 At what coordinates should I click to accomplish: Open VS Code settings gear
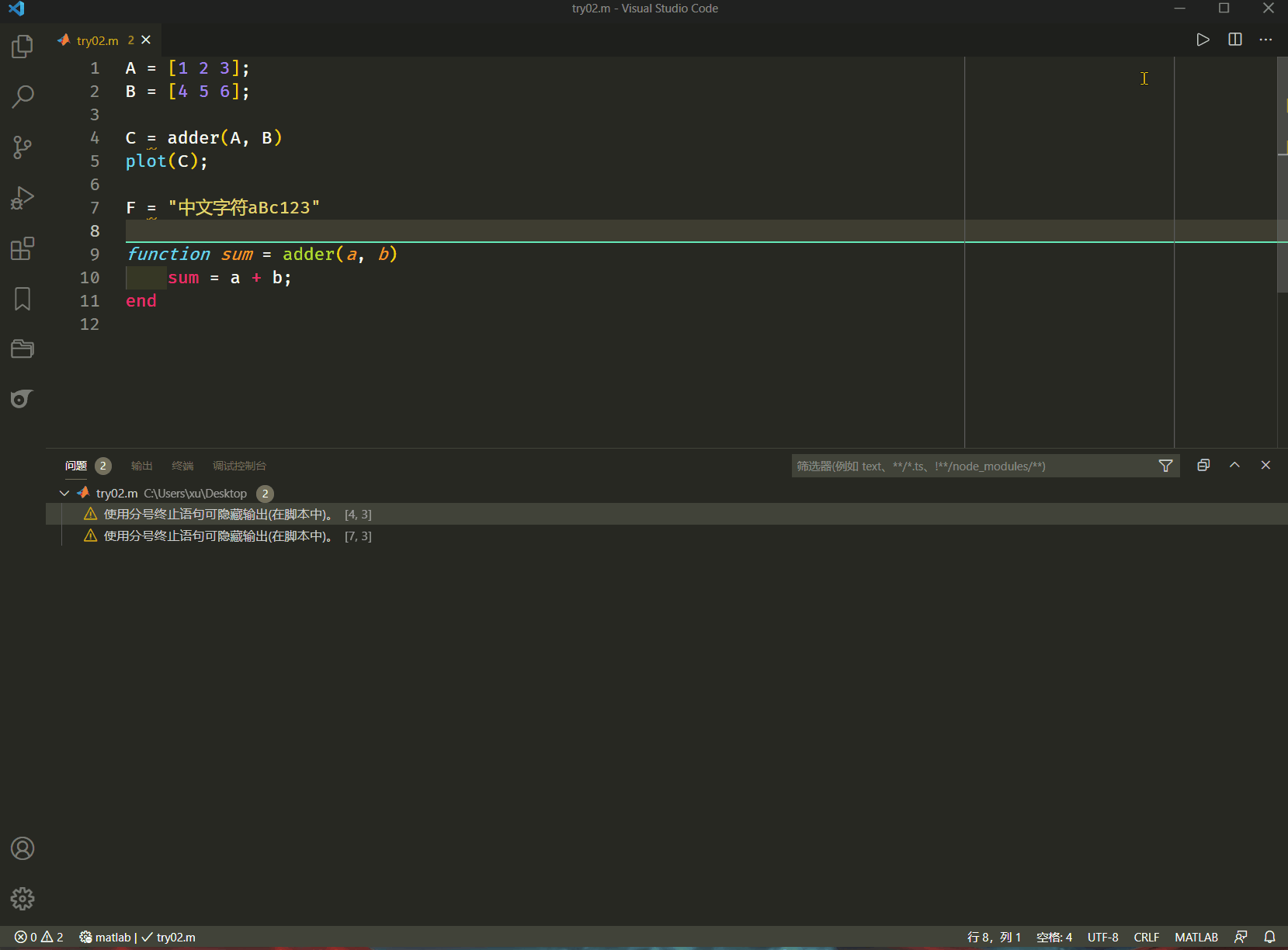(22, 899)
